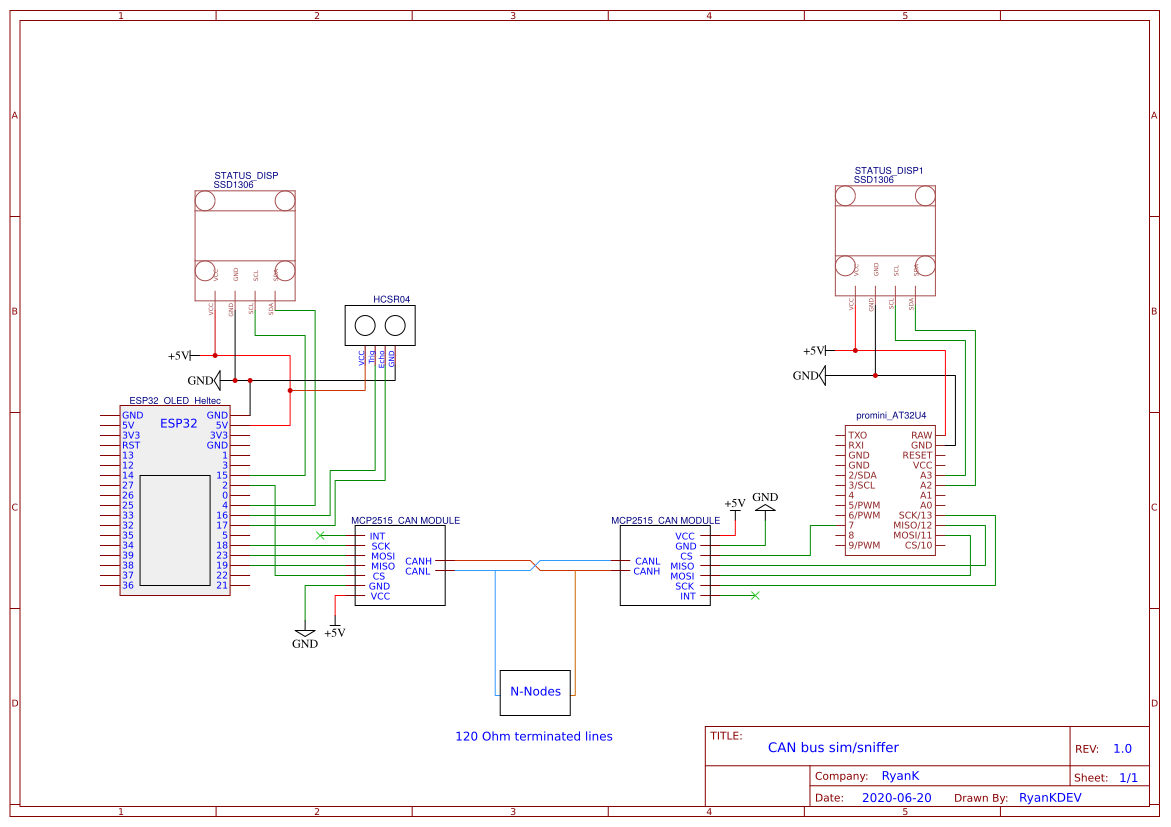1171x827 pixels.
Task: Click pin 36 label on ESP32
Action: 128,586
